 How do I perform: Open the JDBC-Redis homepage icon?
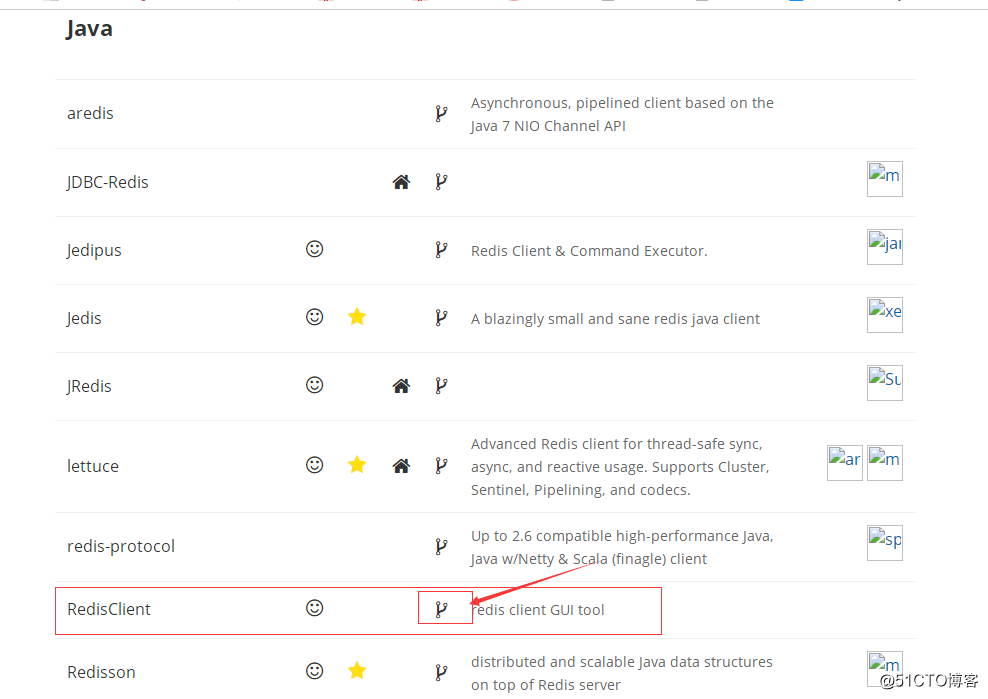(x=401, y=182)
